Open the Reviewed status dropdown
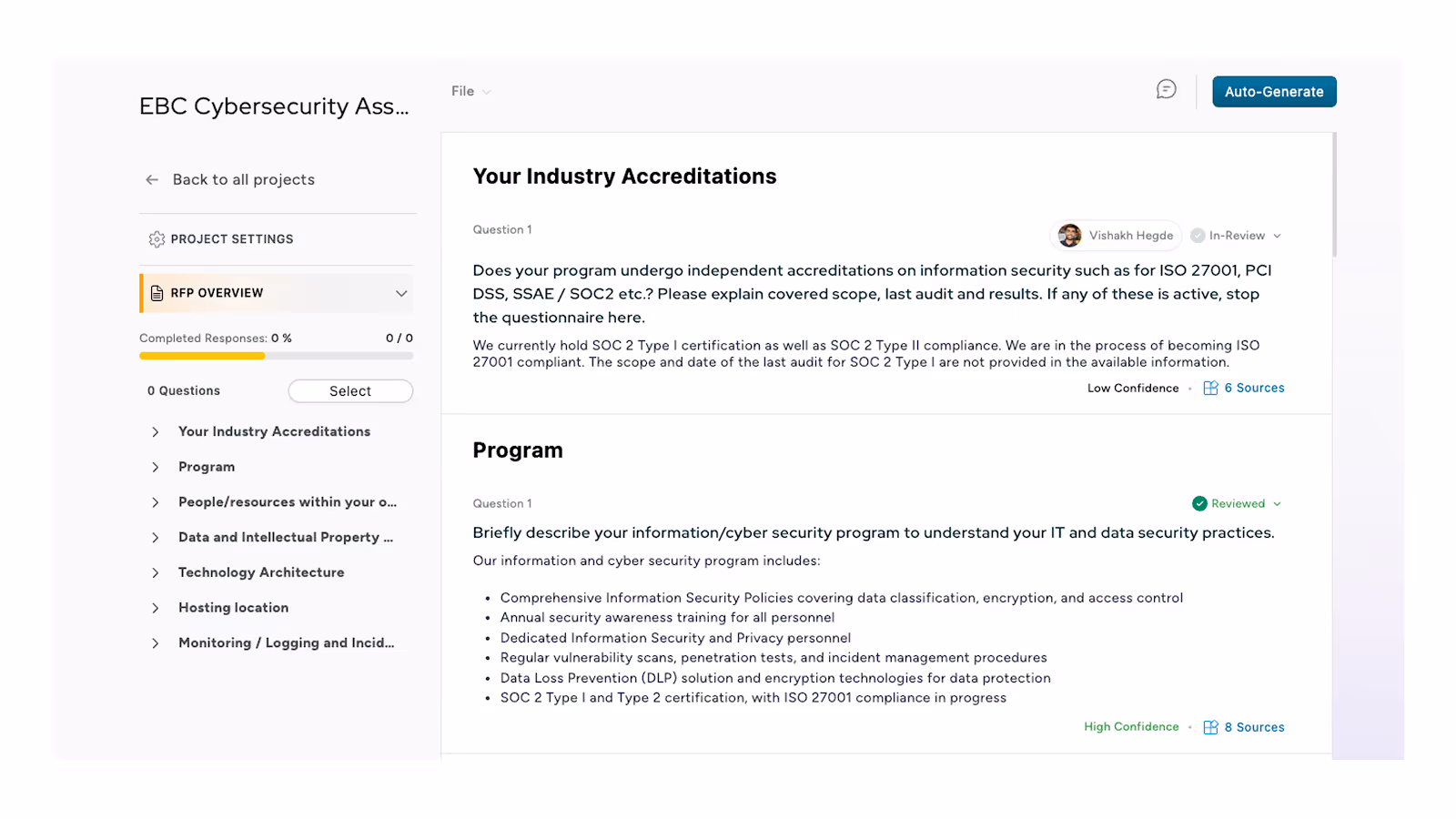The image size is (1456, 819). (1279, 503)
